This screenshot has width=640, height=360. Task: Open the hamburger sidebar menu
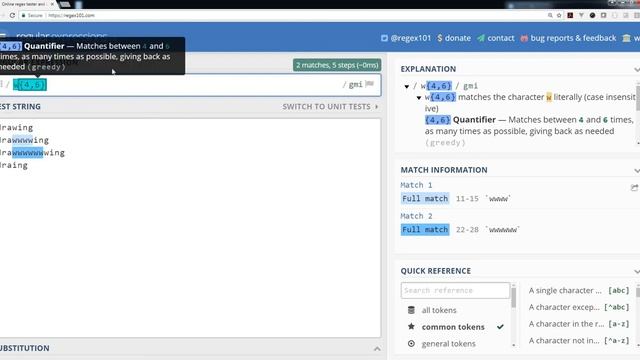point(2,36)
